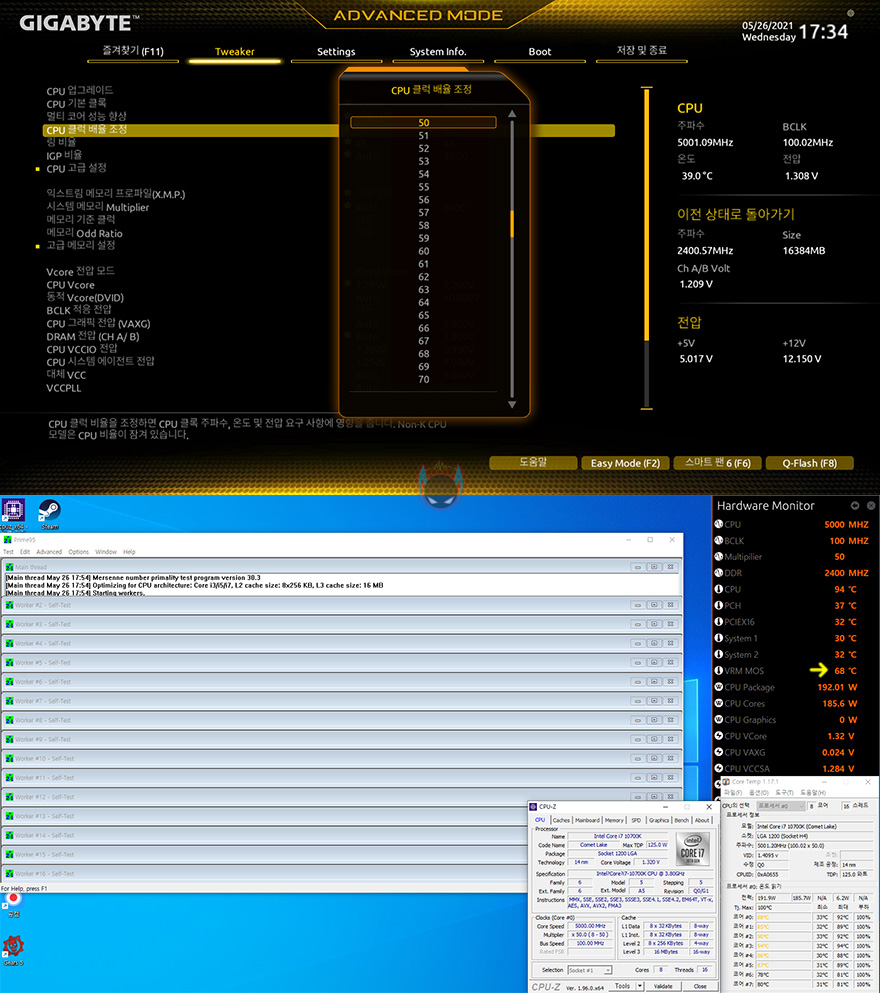Open the 파일(F) menu in Core Temp
This screenshot has width=880, height=993.
(732, 793)
